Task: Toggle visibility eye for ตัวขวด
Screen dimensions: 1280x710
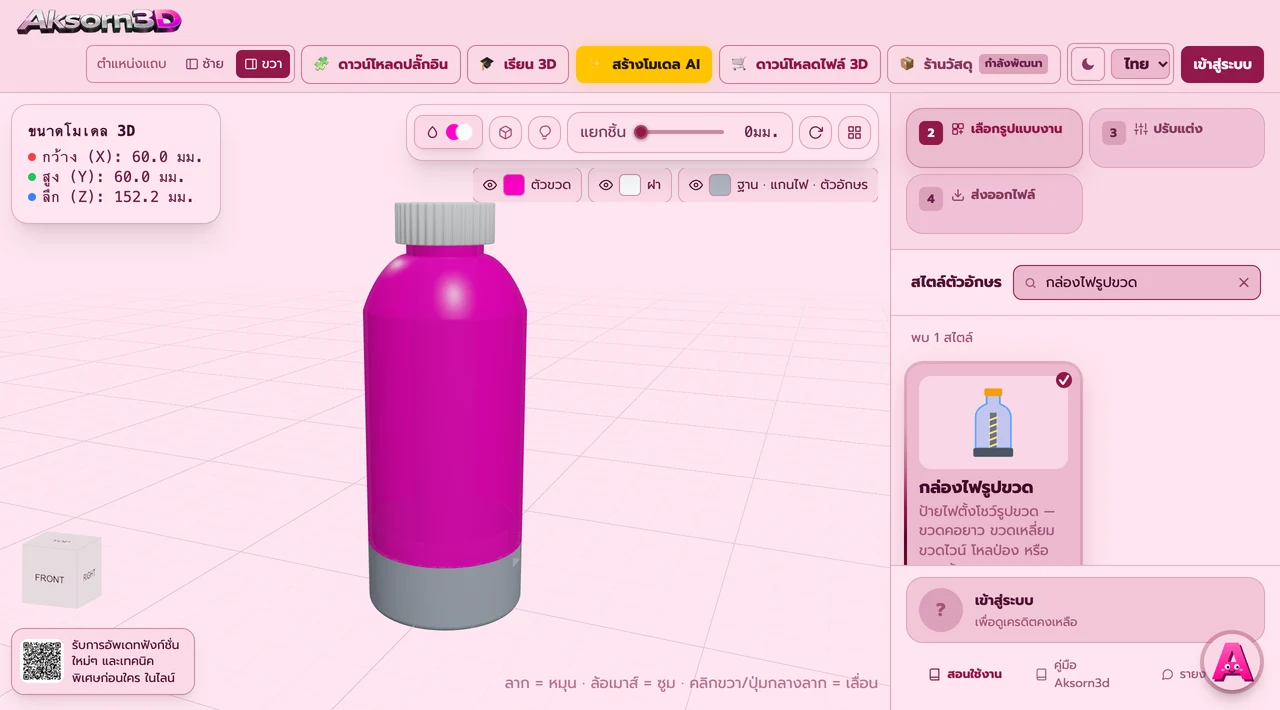Action: click(490, 185)
